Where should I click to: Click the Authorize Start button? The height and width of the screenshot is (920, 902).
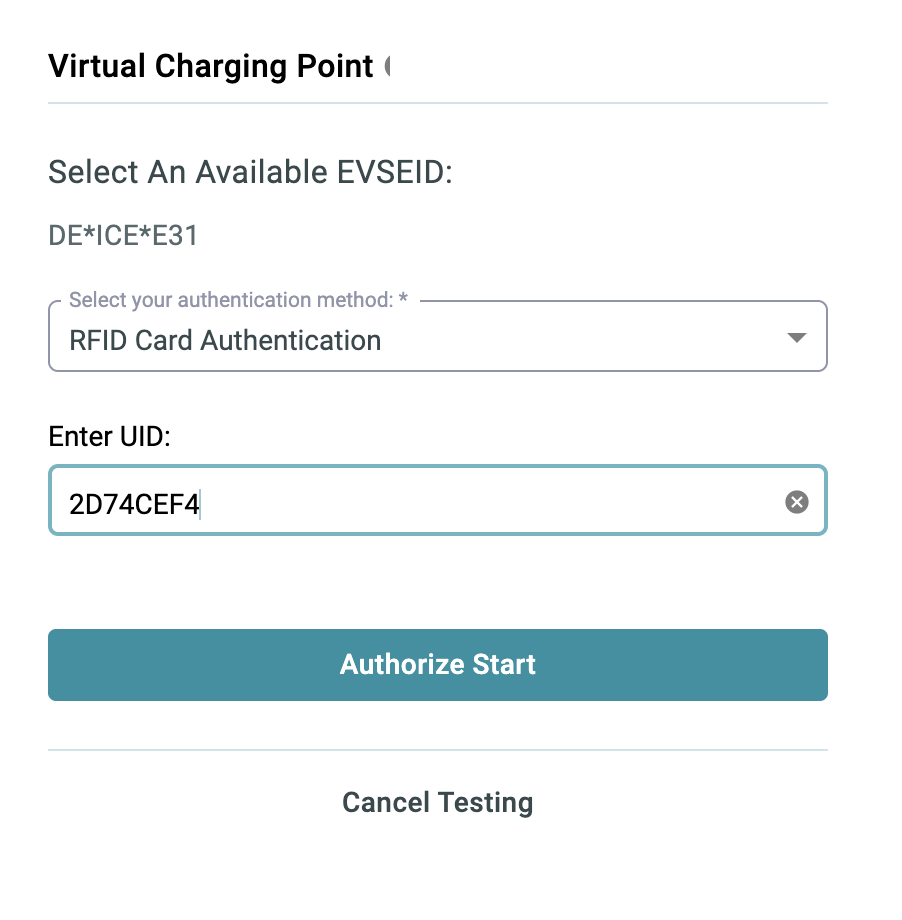point(438,665)
